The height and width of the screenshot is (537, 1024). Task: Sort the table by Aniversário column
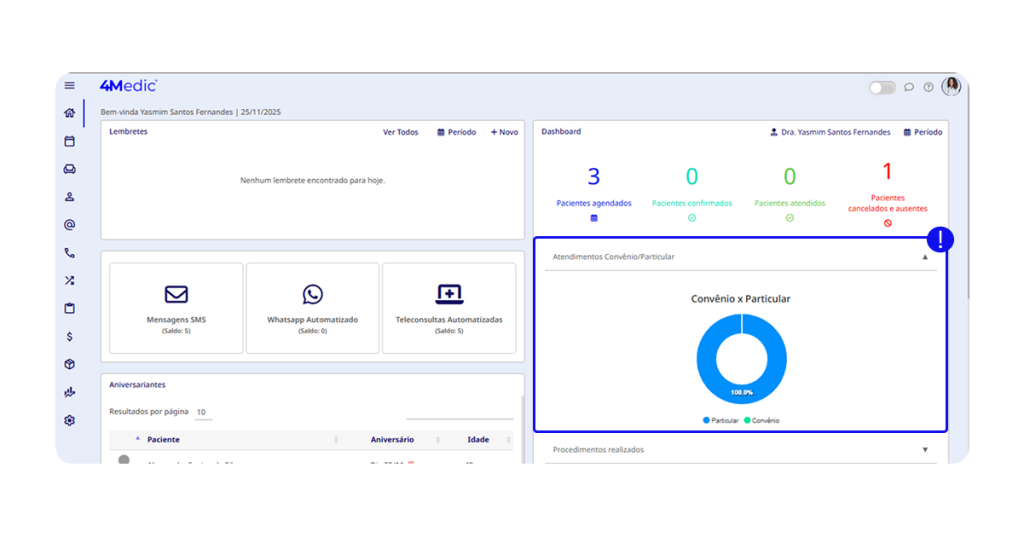(392, 440)
